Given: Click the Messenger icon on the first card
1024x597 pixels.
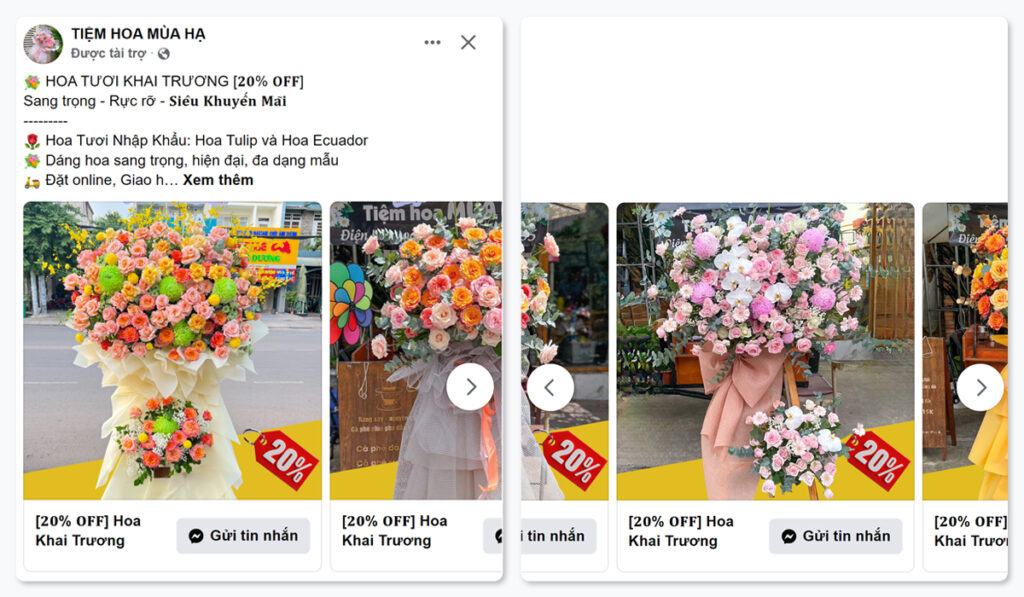Looking at the screenshot, I should coord(197,536).
